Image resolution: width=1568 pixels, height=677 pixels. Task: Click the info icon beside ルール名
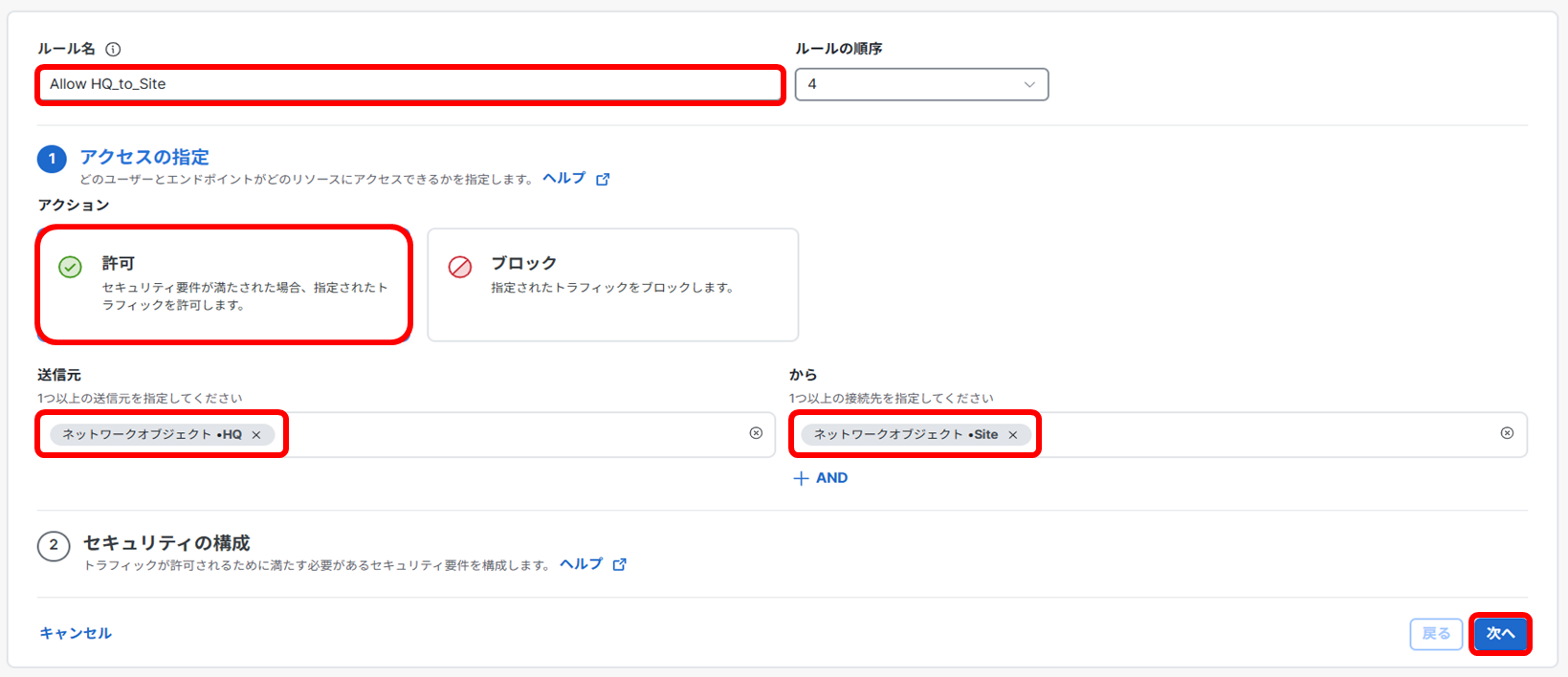pyautogui.click(x=113, y=49)
